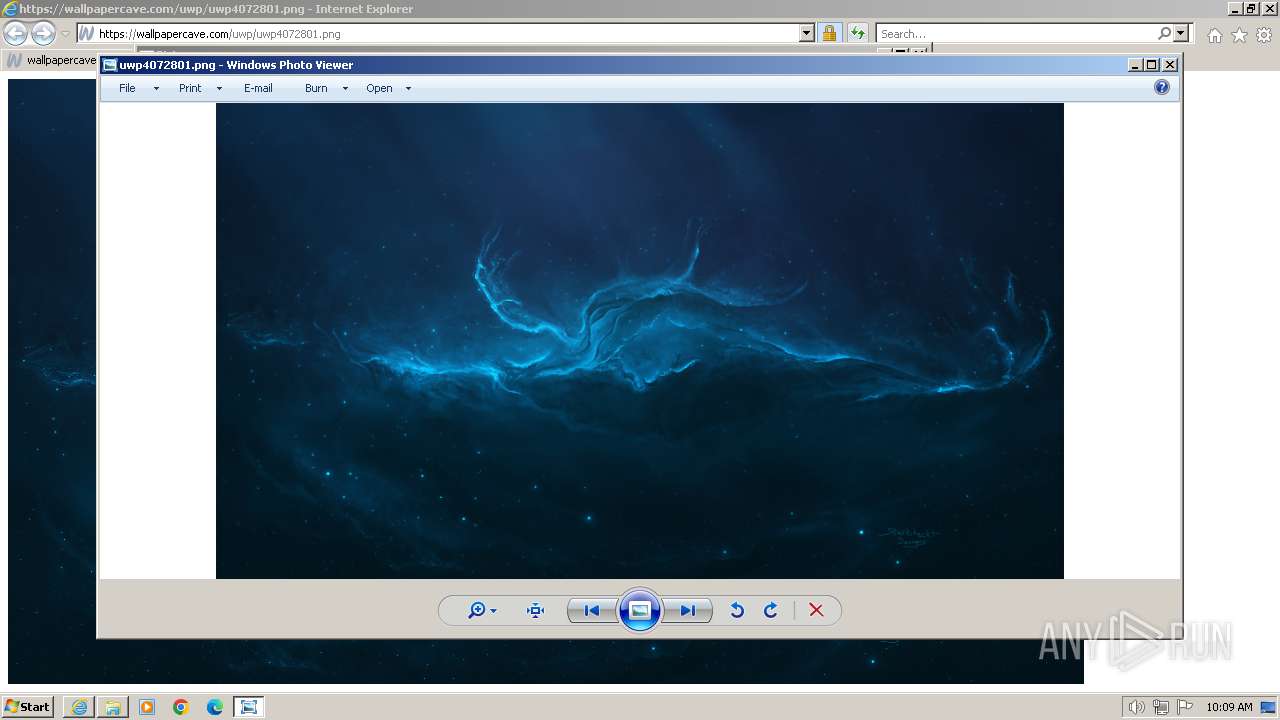
Task: Click the nebula picture in Photo Viewer
Action: [640, 340]
